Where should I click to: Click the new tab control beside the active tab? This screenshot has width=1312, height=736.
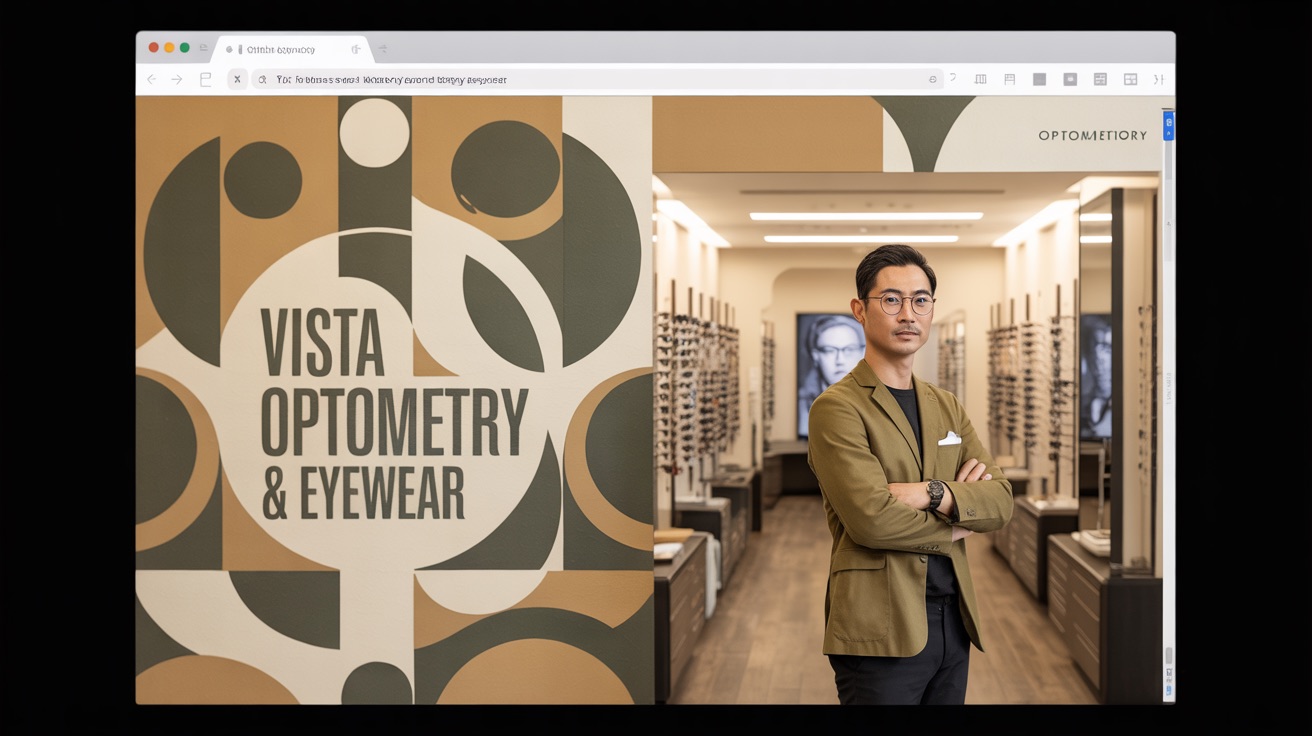[x=383, y=46]
